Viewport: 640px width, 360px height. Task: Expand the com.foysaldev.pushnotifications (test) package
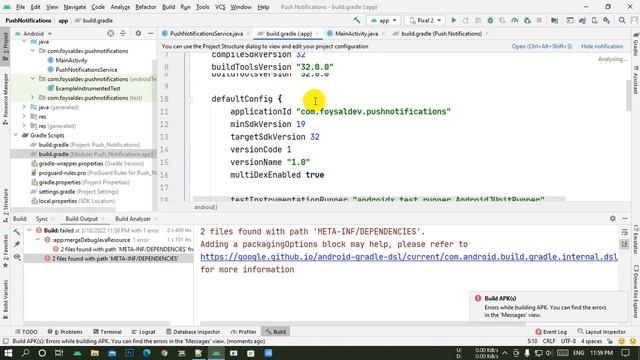coord(33,98)
